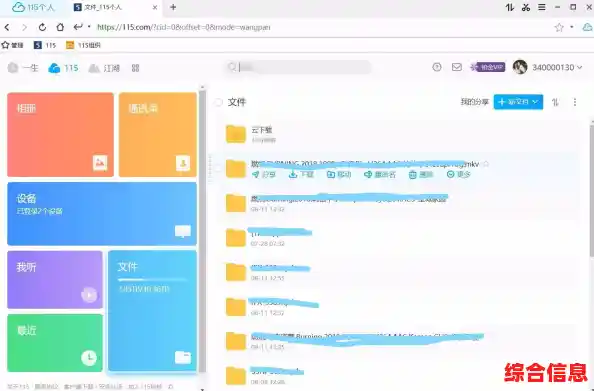Close the 文件_115个人 tab
The image size is (594, 391).
(155, 7)
